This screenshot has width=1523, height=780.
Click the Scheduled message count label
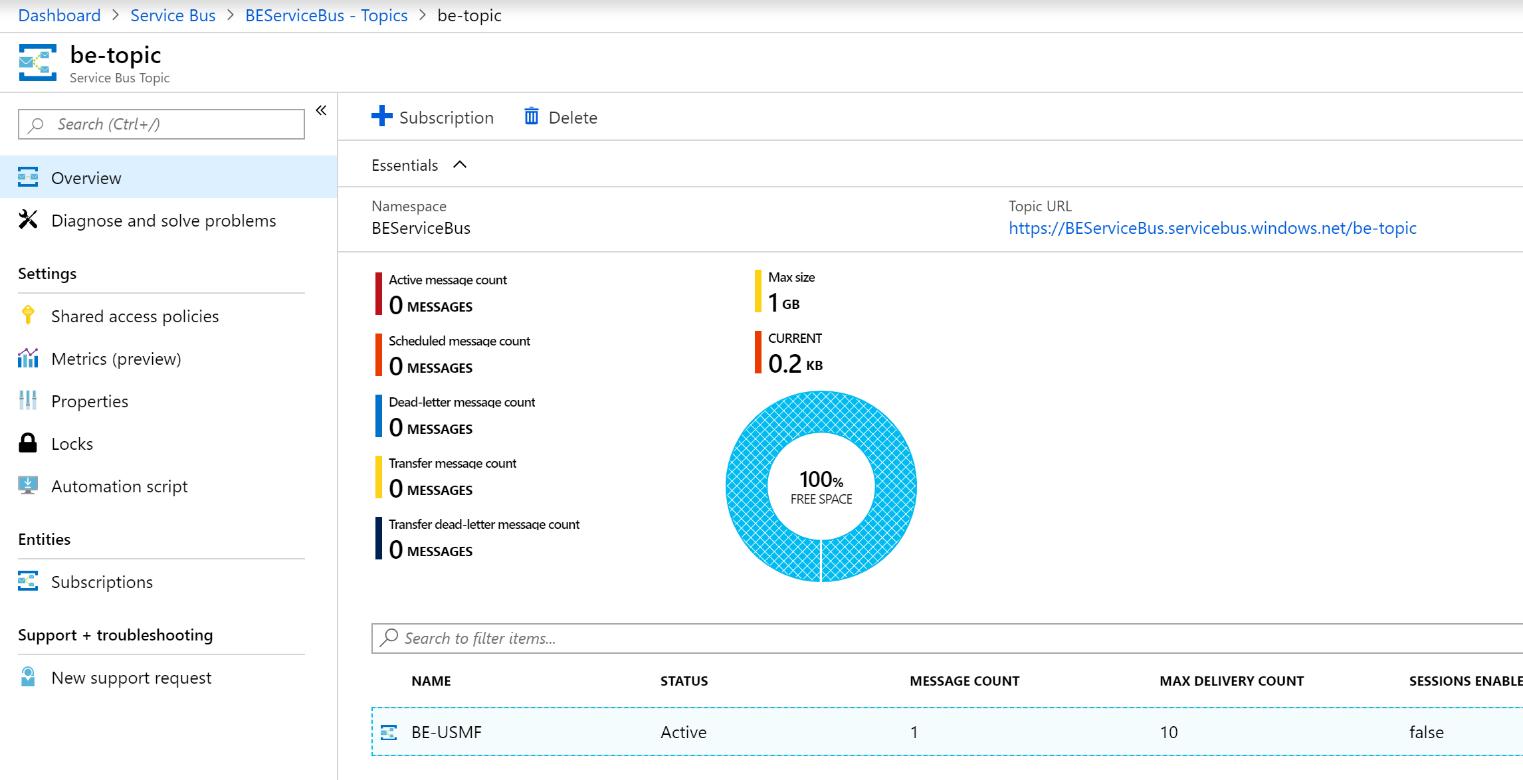(459, 341)
